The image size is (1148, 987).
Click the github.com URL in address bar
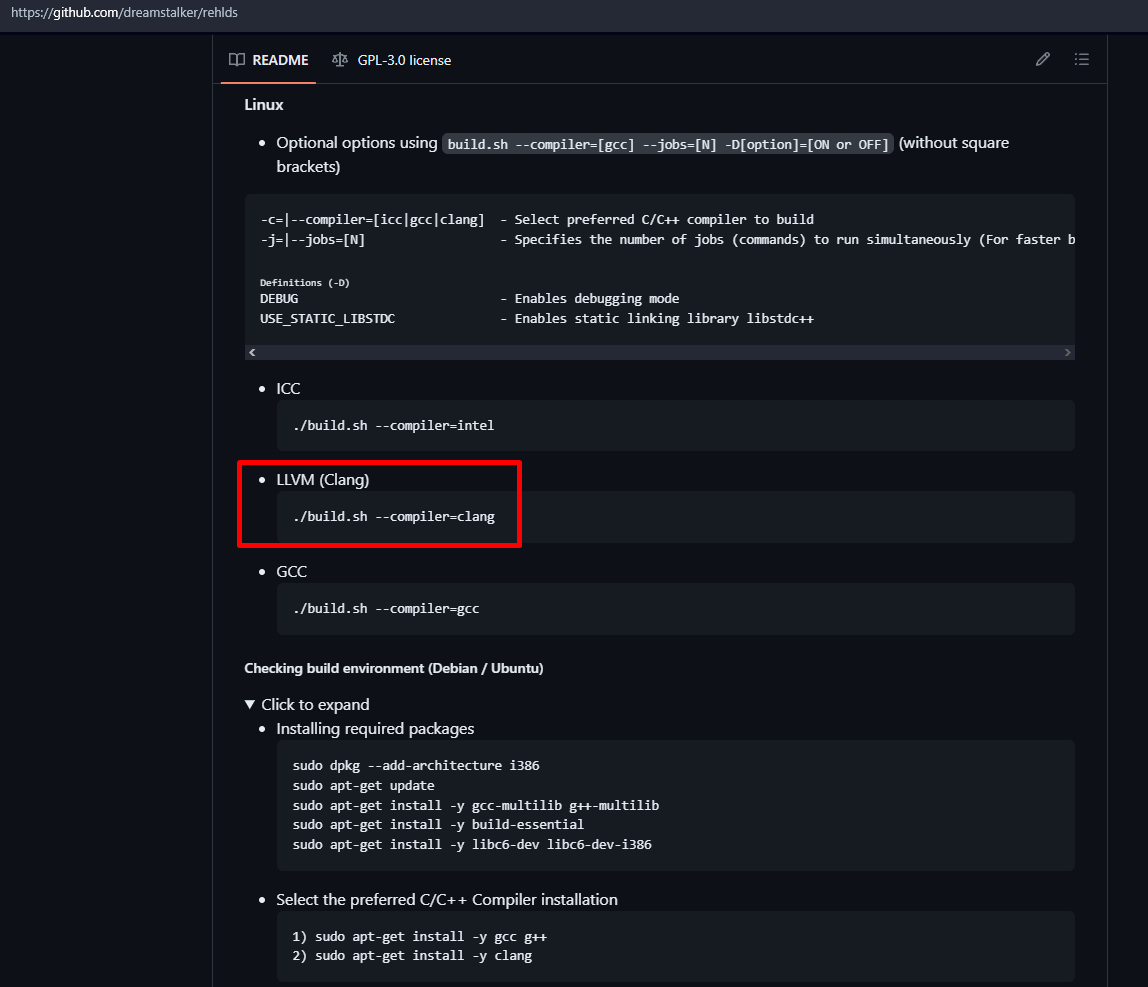tap(124, 12)
